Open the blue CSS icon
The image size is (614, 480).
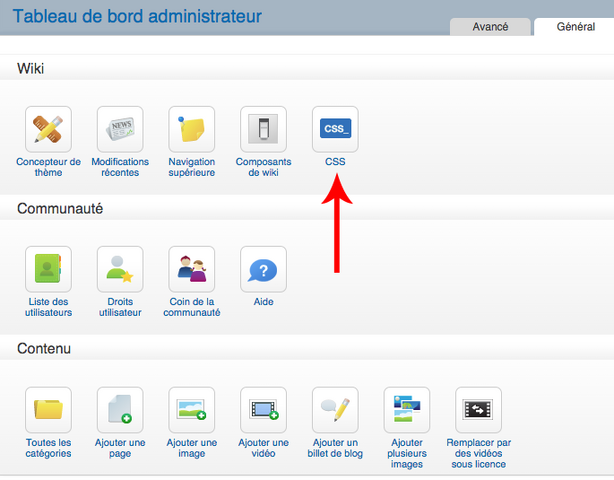(335, 129)
